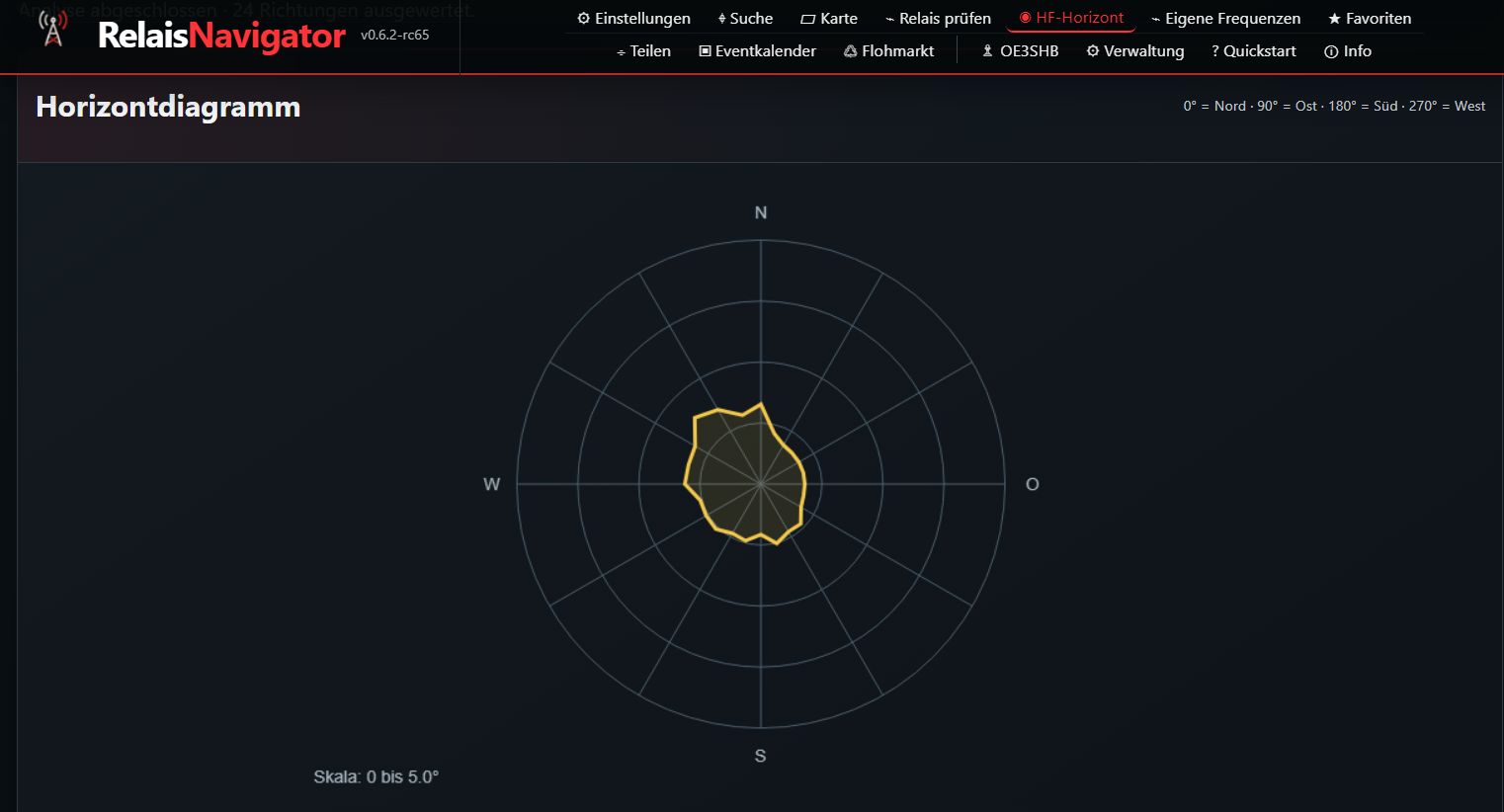Click the yellow horizon polygon in diagram

[x=746, y=475]
